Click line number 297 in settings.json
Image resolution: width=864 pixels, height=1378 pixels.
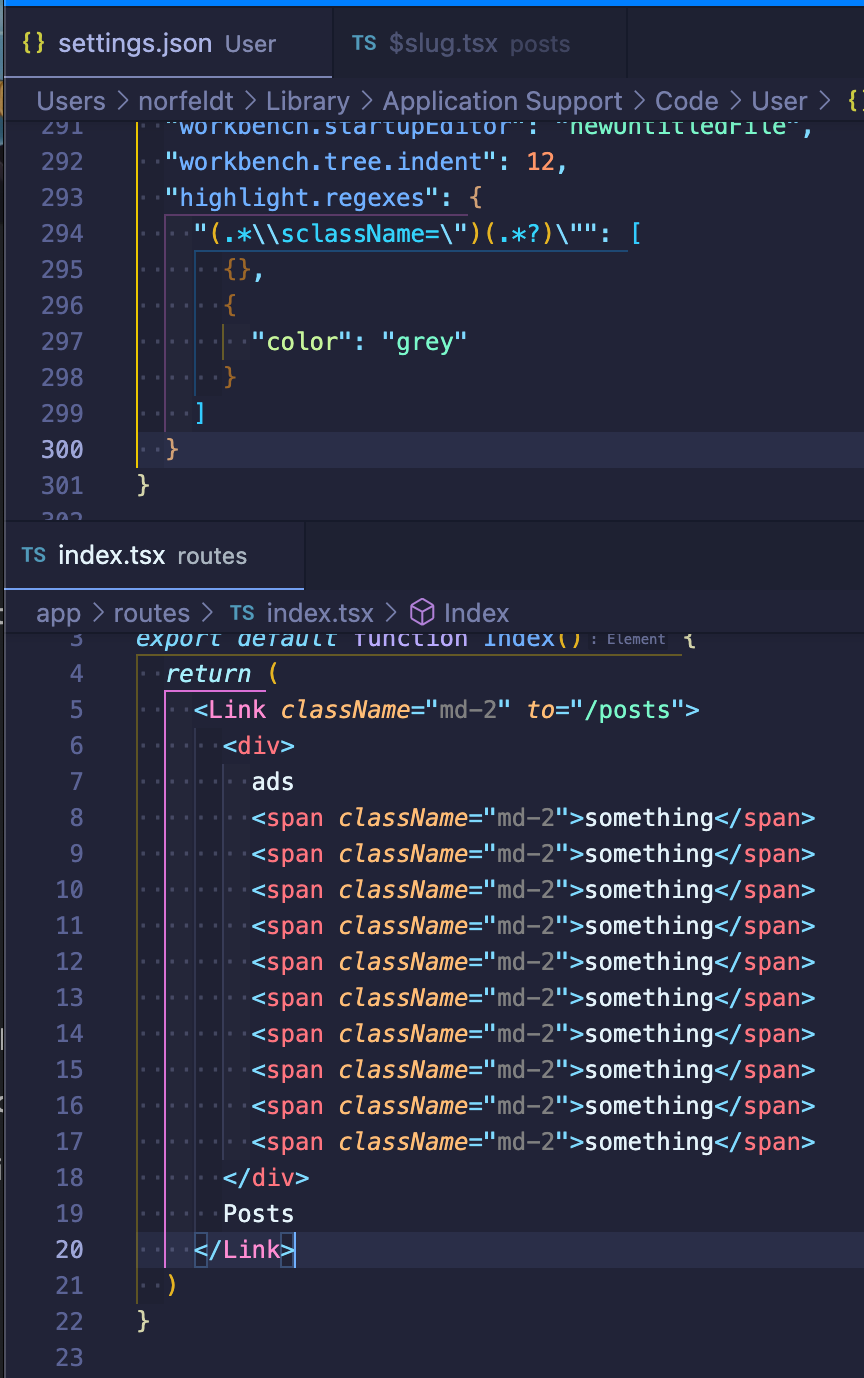tap(63, 341)
